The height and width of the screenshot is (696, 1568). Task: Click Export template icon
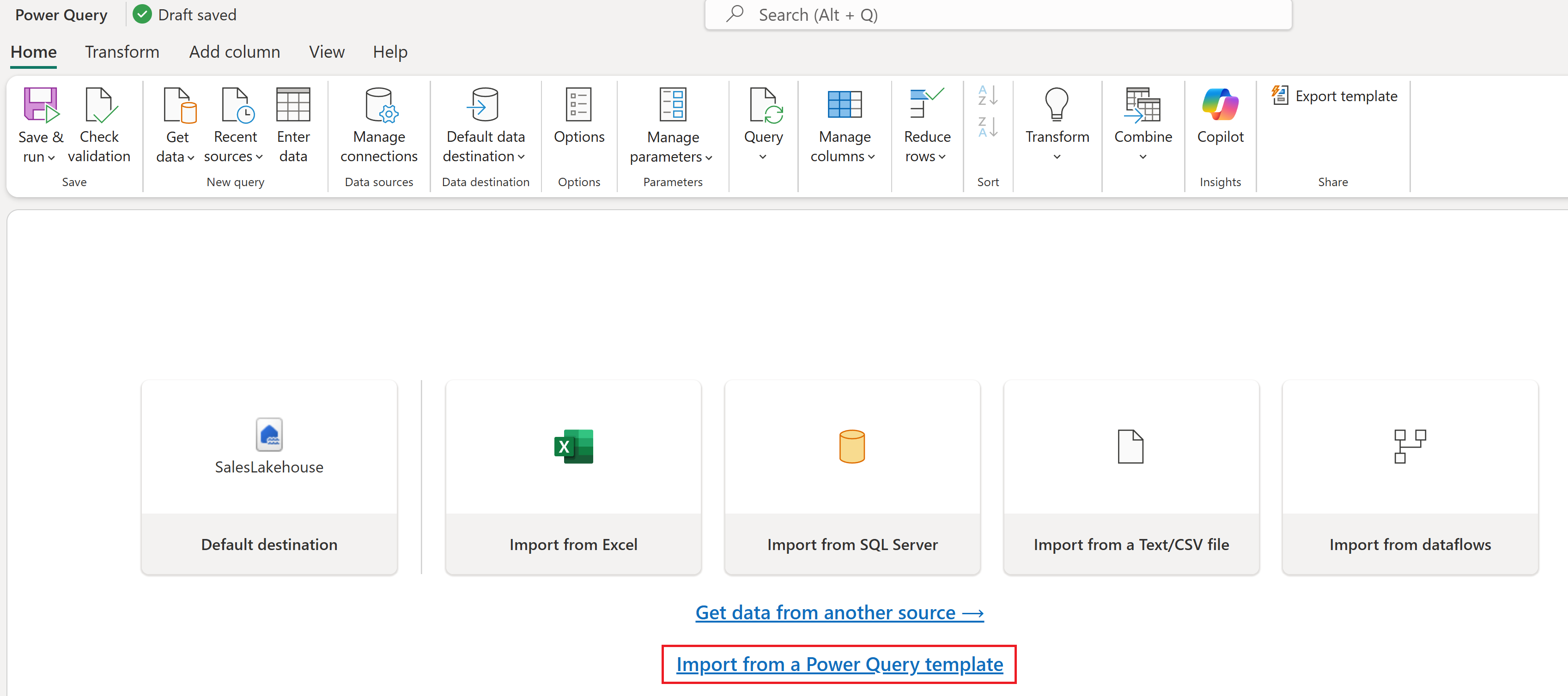coord(1279,96)
